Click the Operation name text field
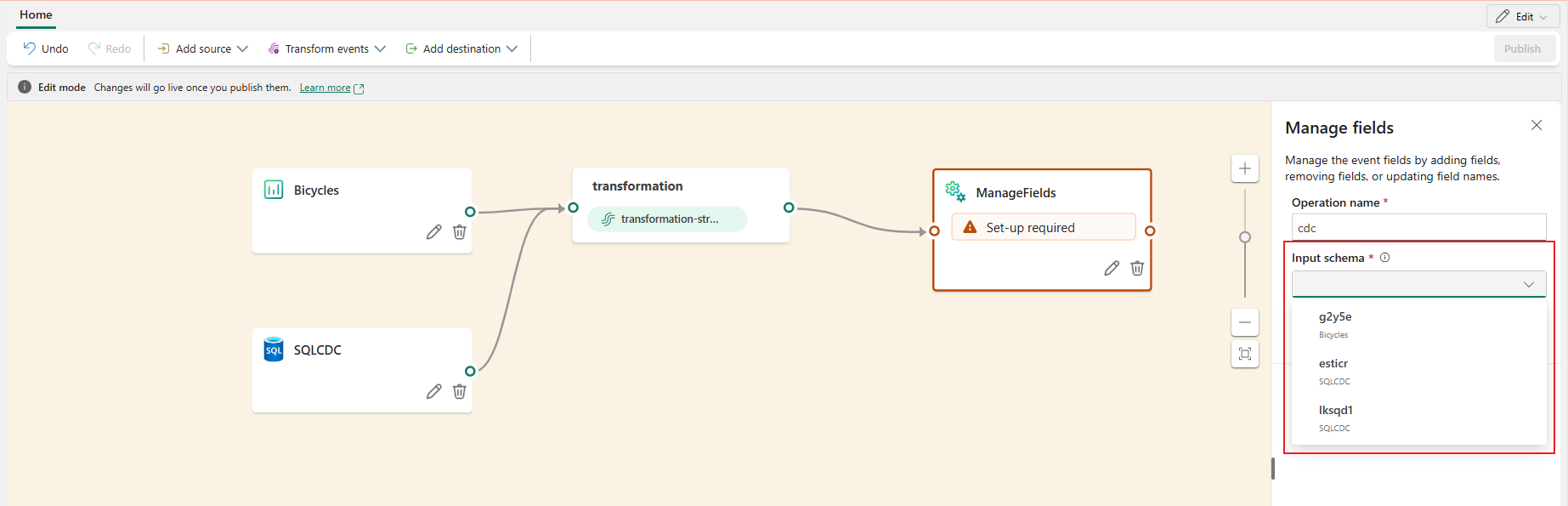 pyautogui.click(x=1418, y=228)
